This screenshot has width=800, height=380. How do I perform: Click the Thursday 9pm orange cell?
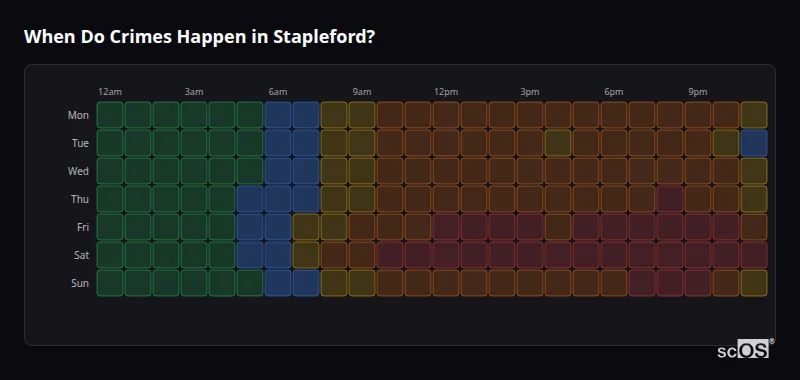(x=698, y=199)
